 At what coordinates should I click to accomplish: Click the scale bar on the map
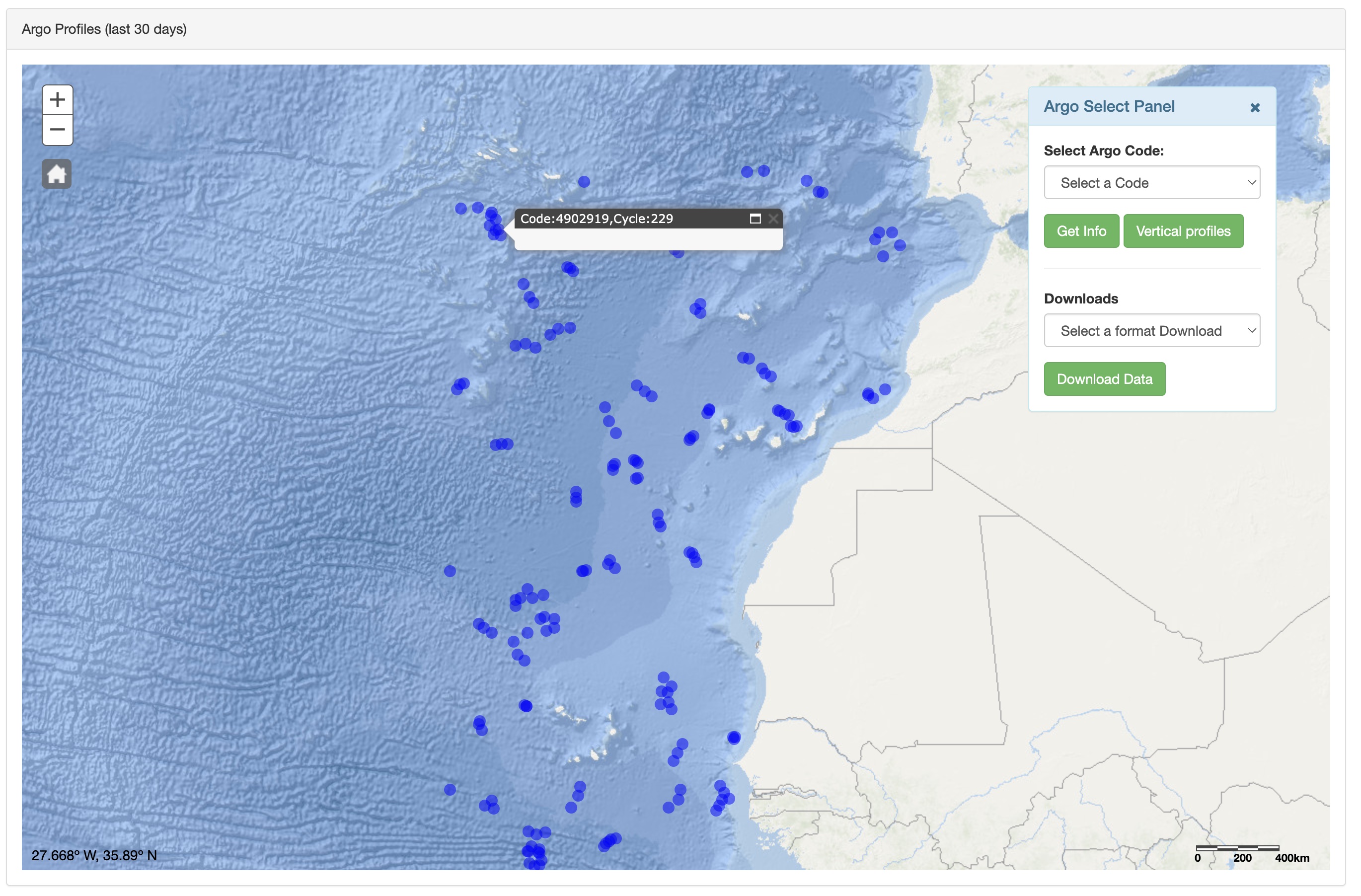click(1237, 848)
